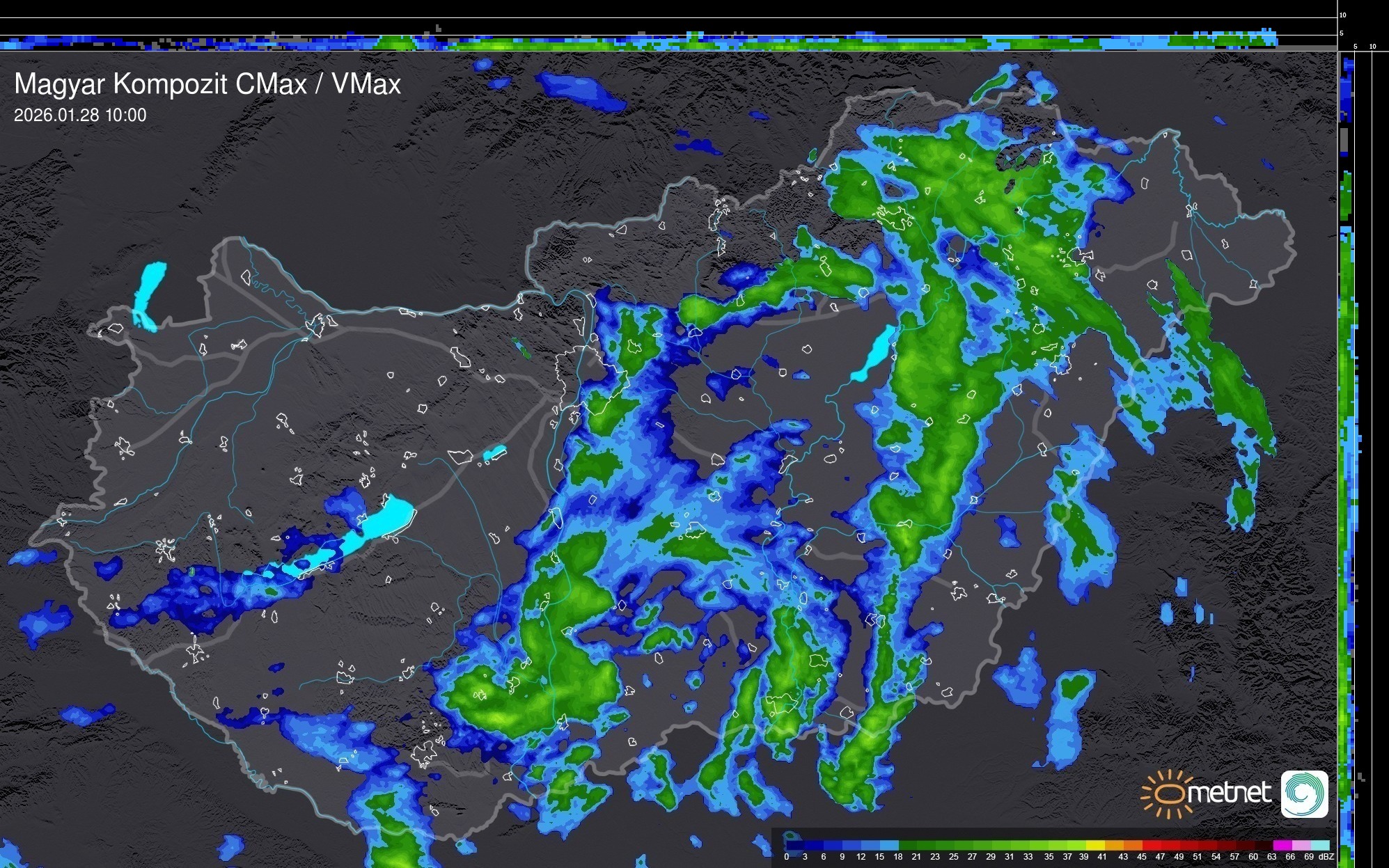Pick the light cyan 69 dBZ swatch
This screenshot has width=1389, height=868.
tap(1320, 845)
